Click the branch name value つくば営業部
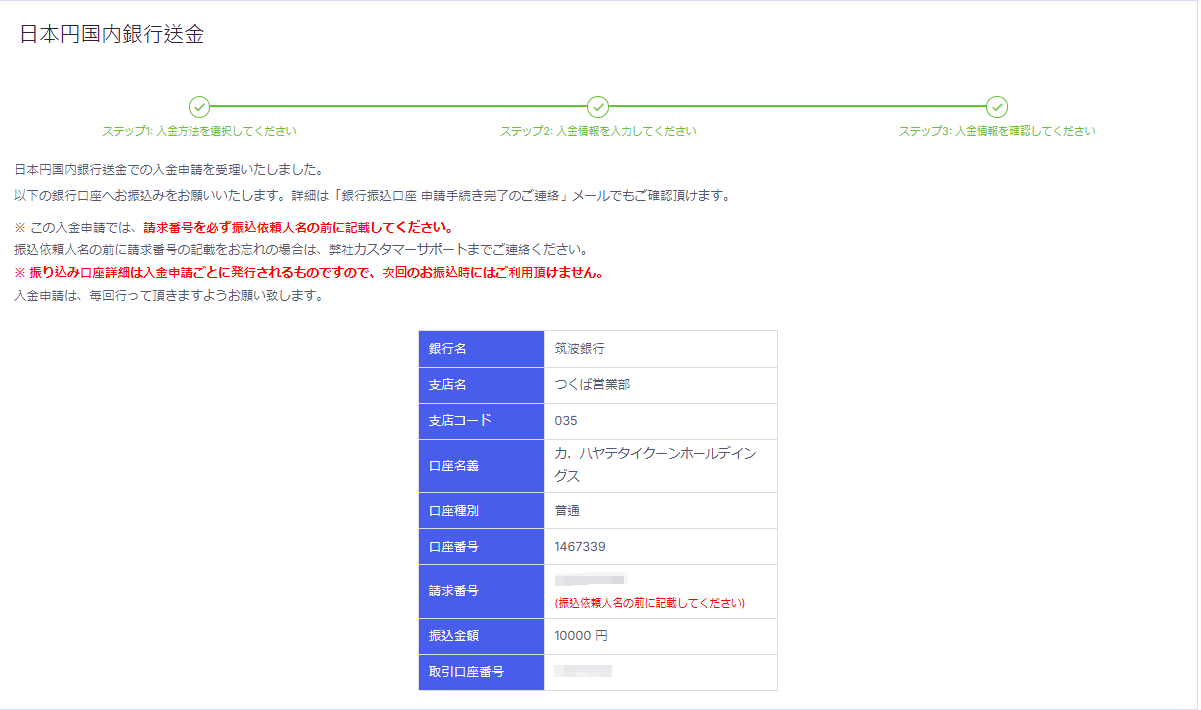Image resolution: width=1201 pixels, height=710 pixels. [x=592, y=385]
